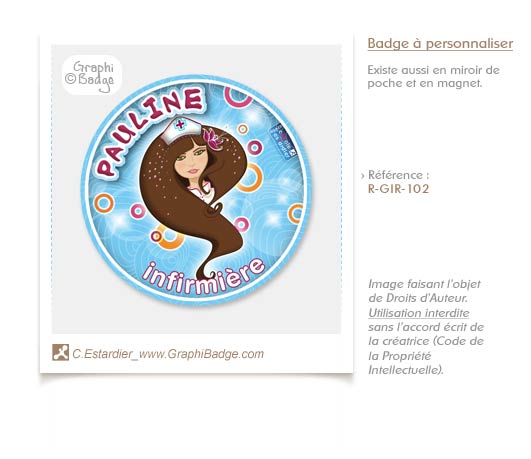Click the pink ring at badge top
Image resolution: width=531 pixels, height=459 pixels.
[238, 96]
